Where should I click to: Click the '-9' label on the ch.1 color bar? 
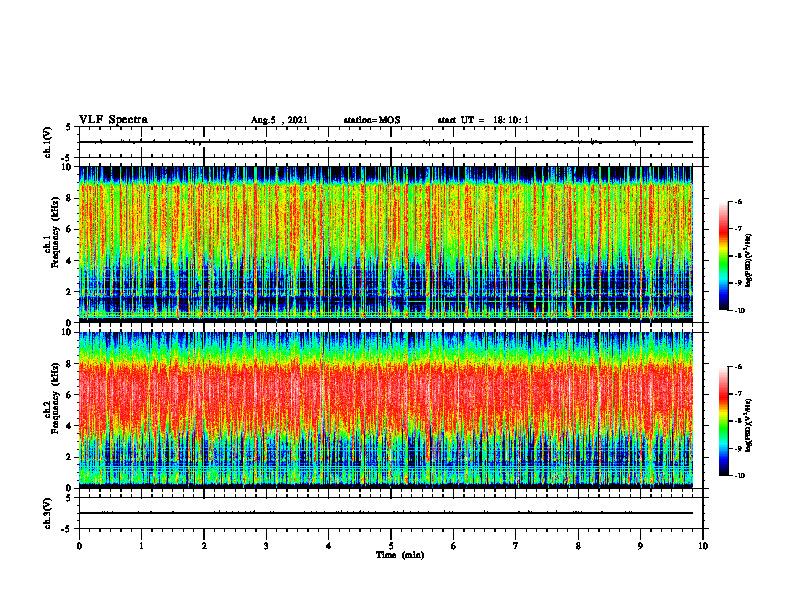738,283
